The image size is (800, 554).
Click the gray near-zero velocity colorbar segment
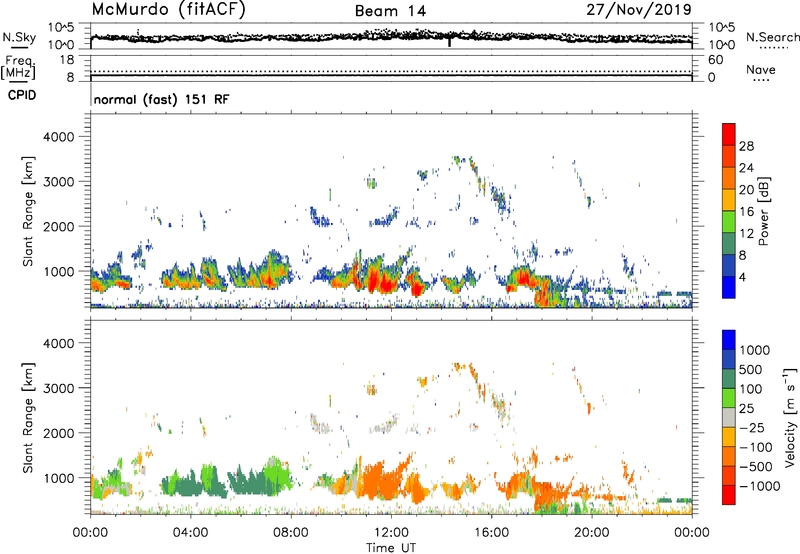729,418
